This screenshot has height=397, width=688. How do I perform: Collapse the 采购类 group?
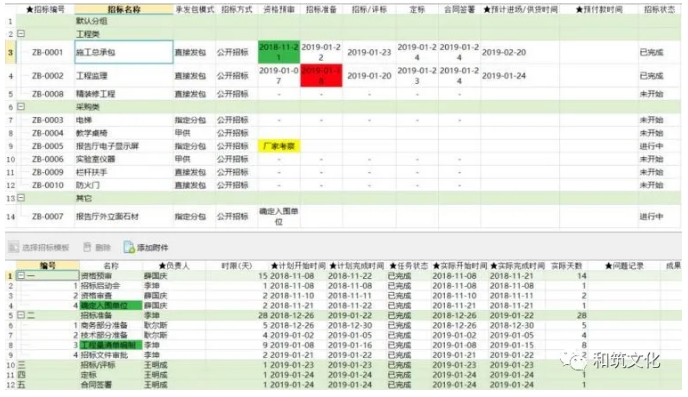click(x=21, y=107)
